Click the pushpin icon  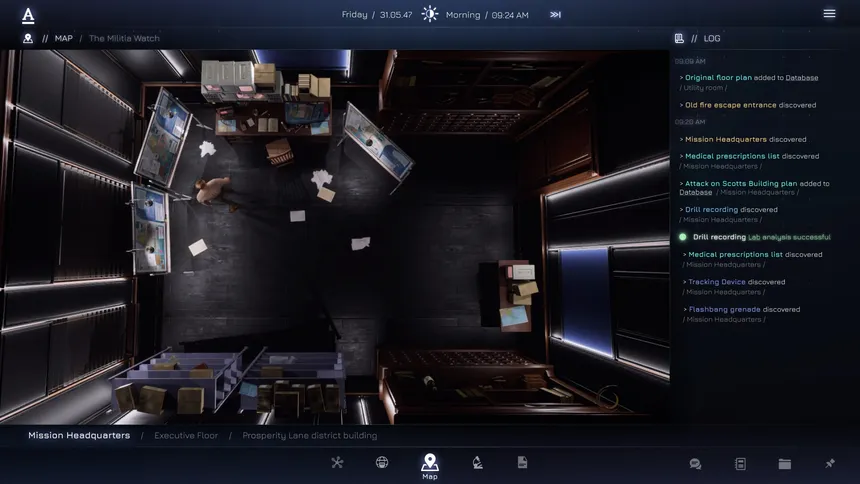click(x=830, y=464)
